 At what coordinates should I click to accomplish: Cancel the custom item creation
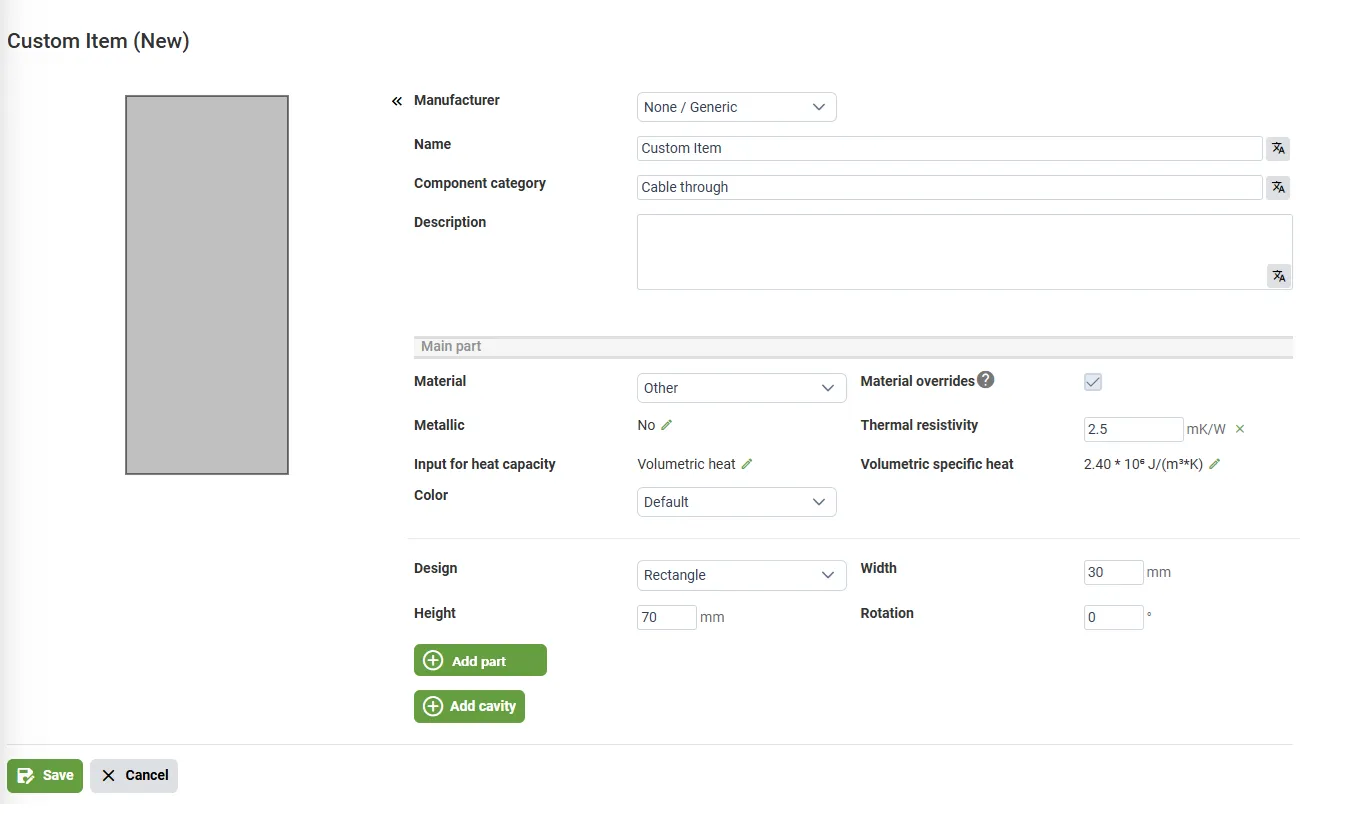[x=134, y=776]
